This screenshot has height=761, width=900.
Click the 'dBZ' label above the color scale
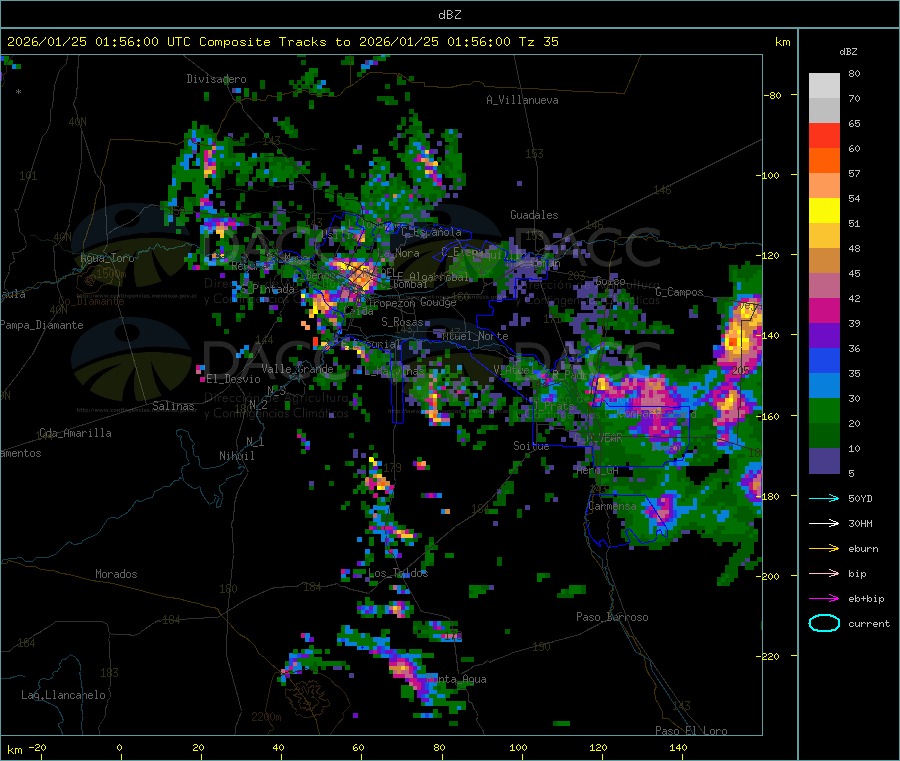click(x=848, y=52)
